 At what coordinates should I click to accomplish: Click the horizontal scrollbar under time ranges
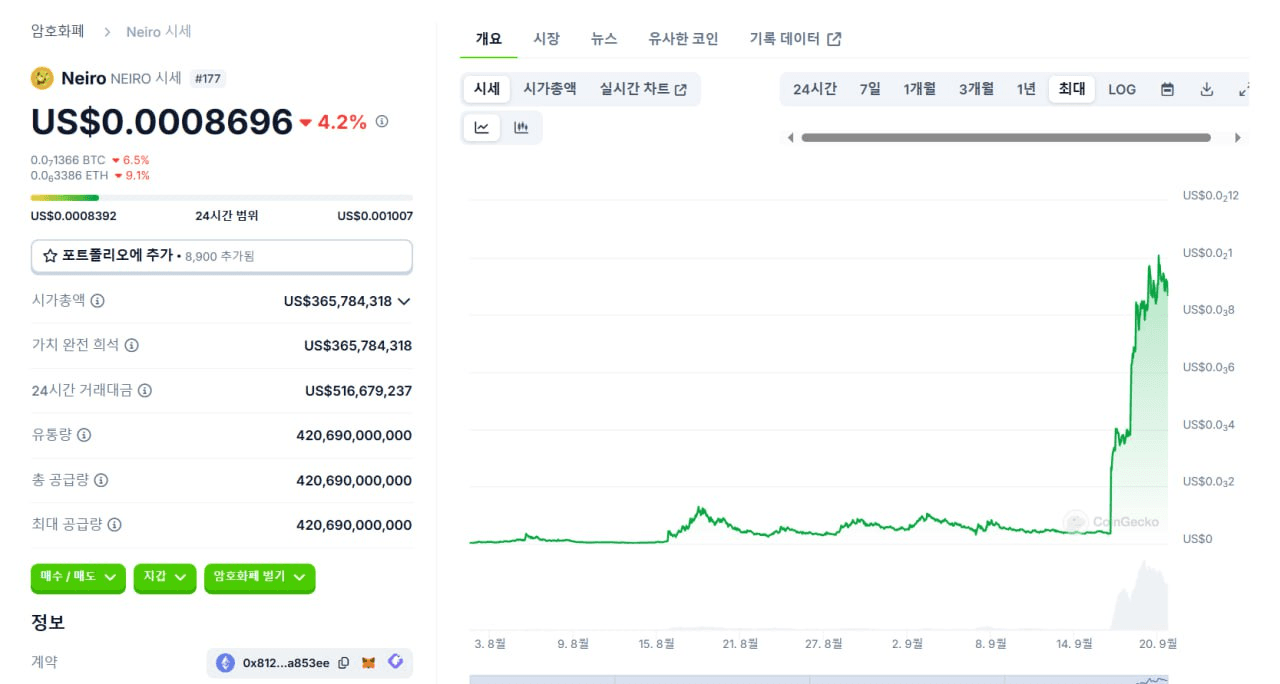(x=1006, y=138)
